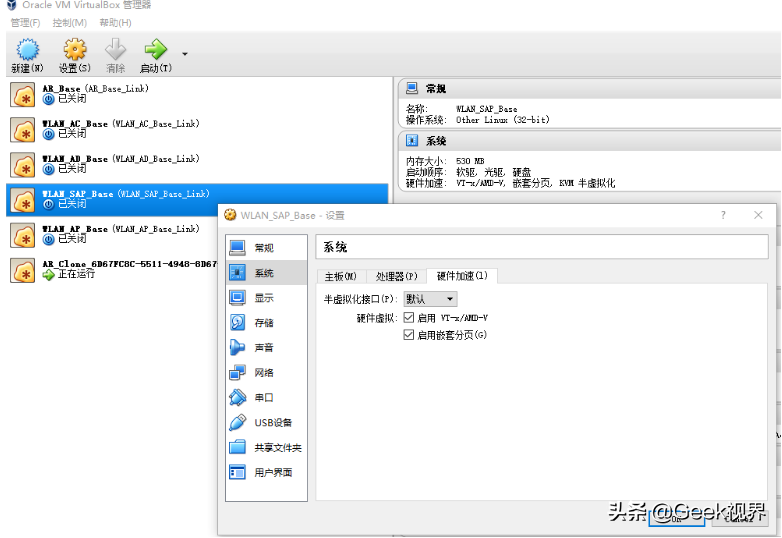Toggle 启用嵌套分页(G) checkbox
This screenshot has width=782, height=538.
pyautogui.click(x=409, y=335)
